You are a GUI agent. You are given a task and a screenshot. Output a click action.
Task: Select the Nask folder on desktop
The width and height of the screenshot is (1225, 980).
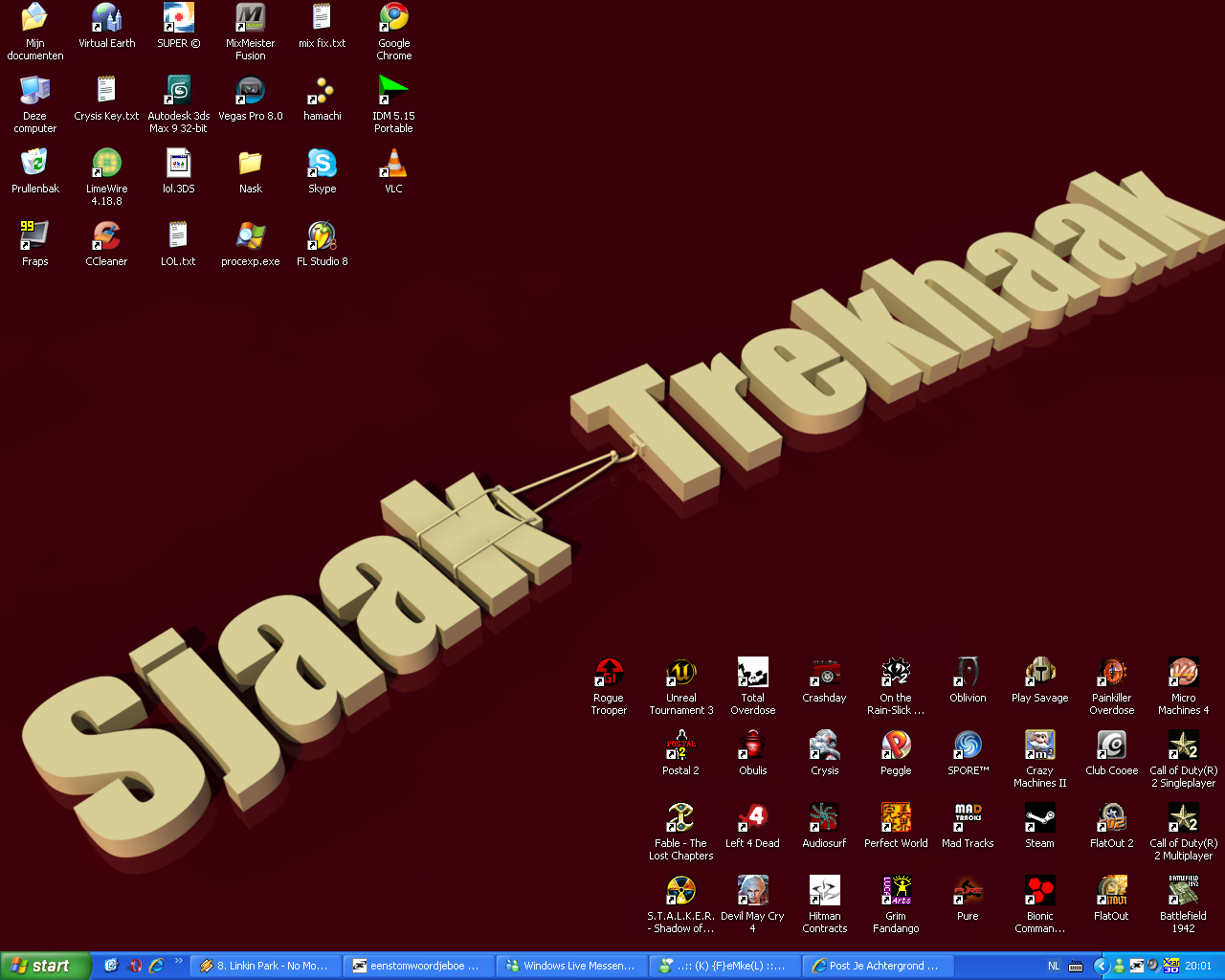click(251, 163)
